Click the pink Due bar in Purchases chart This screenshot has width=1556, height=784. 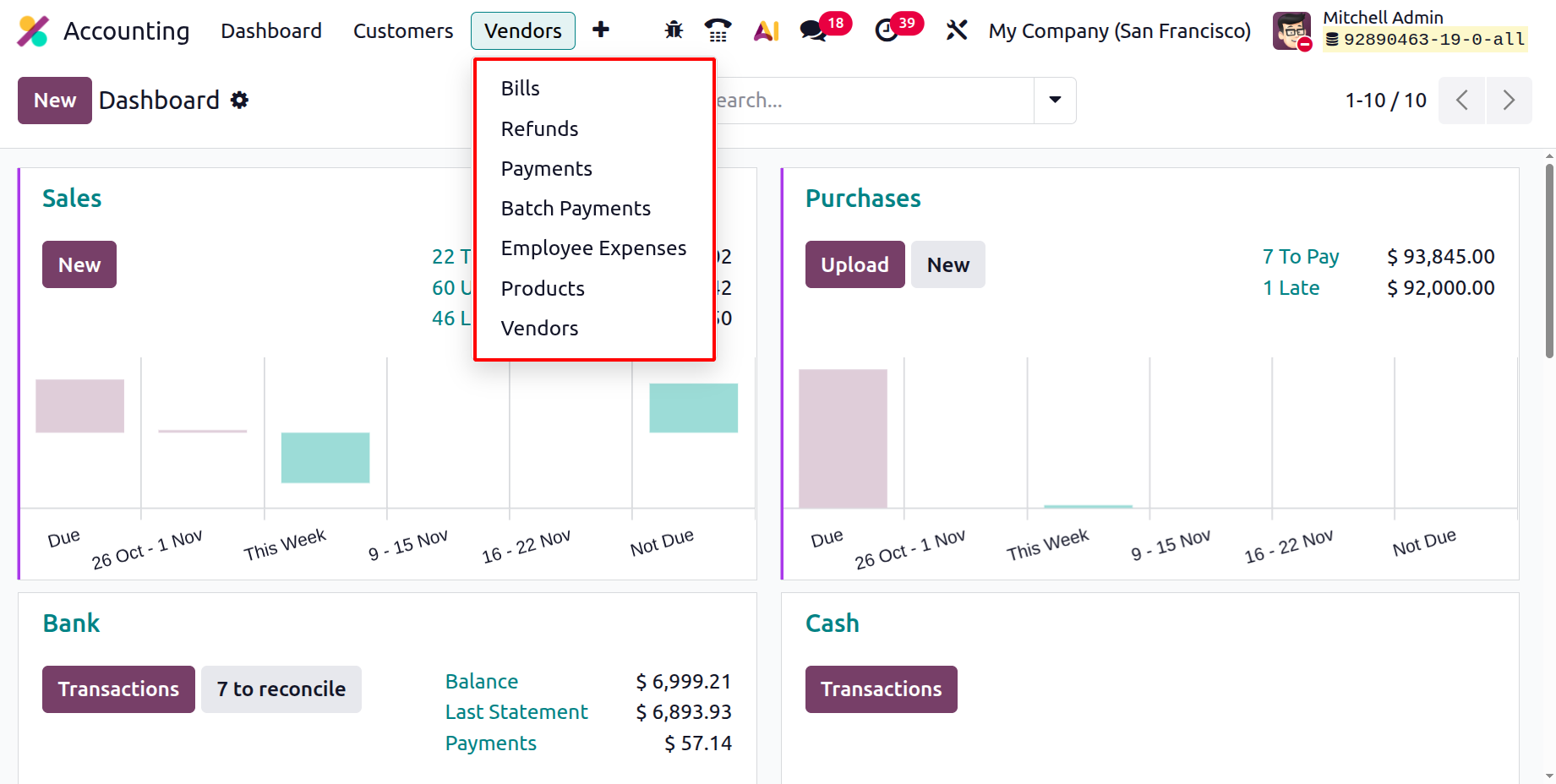[843, 438]
